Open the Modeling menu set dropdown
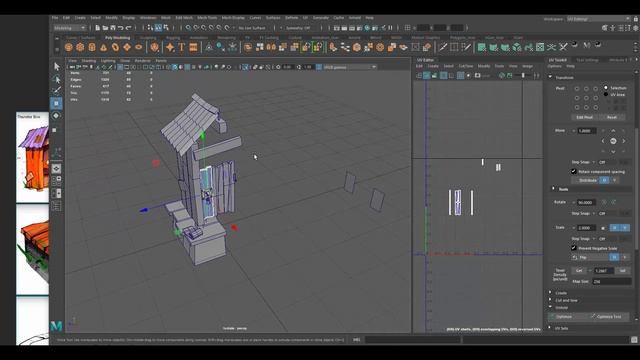The image size is (640, 360). tap(69, 28)
